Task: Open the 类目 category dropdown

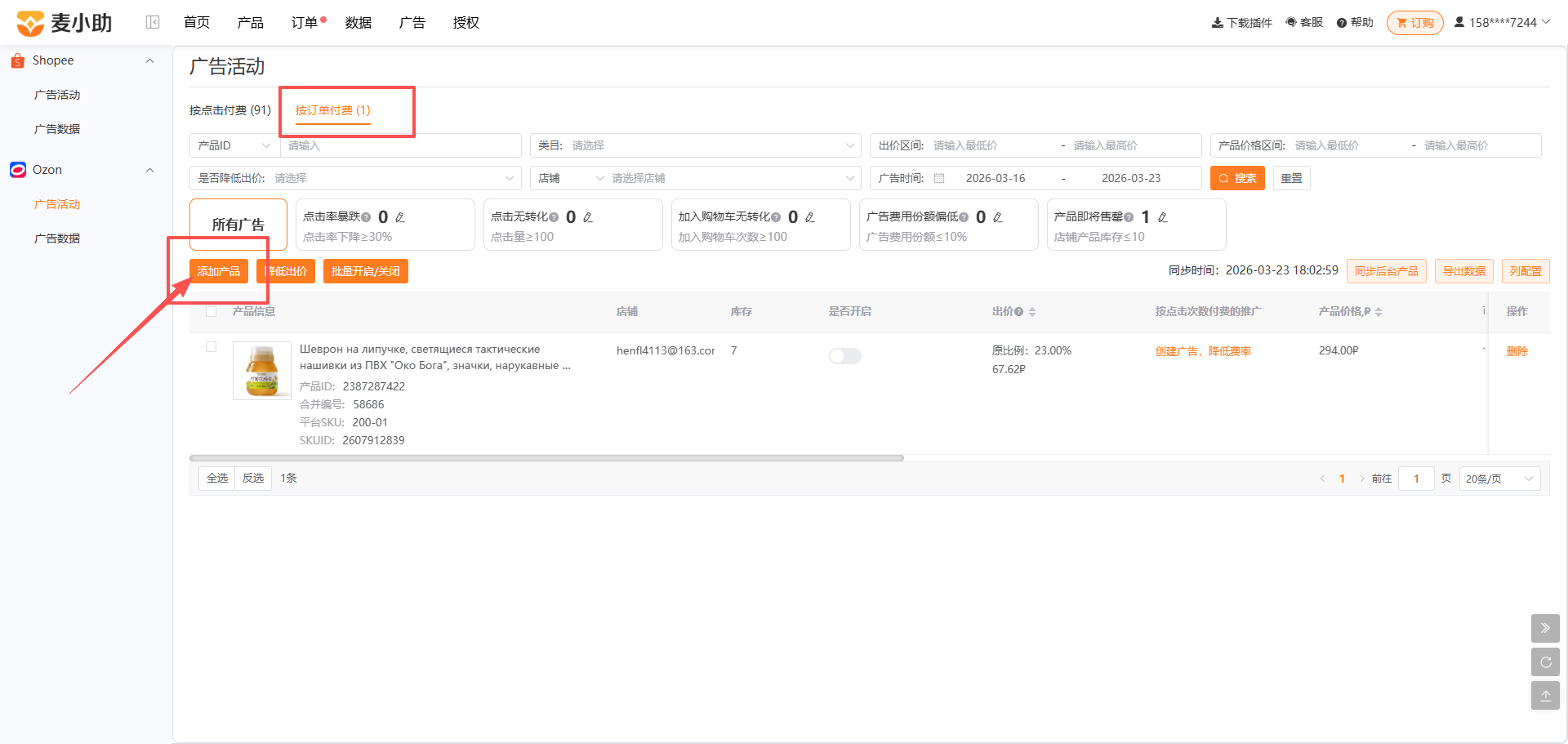Action: [x=696, y=145]
